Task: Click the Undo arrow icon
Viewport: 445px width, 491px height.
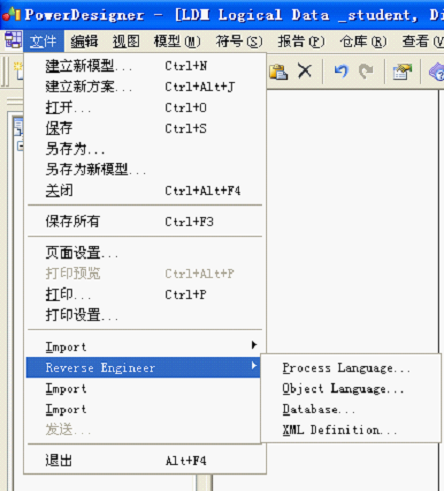Action: (x=341, y=71)
